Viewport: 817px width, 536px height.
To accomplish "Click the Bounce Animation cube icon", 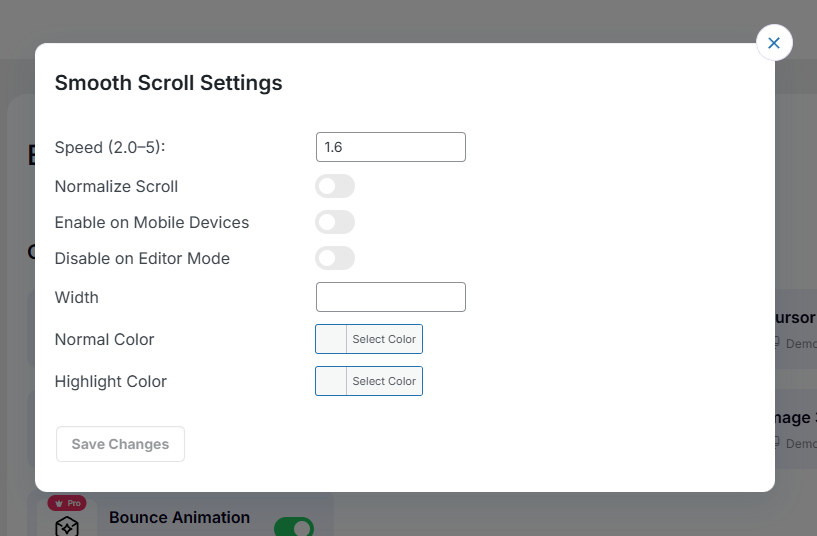I will click(x=67, y=526).
